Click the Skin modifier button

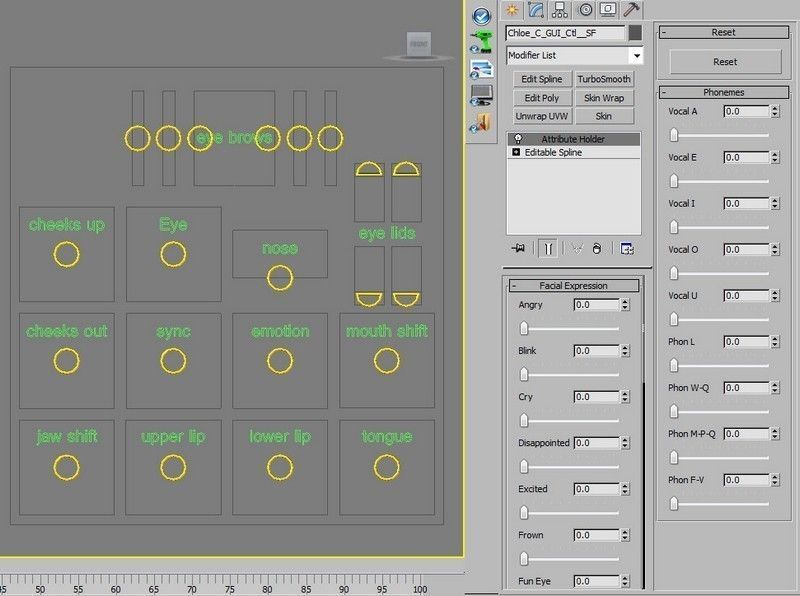[x=604, y=116]
